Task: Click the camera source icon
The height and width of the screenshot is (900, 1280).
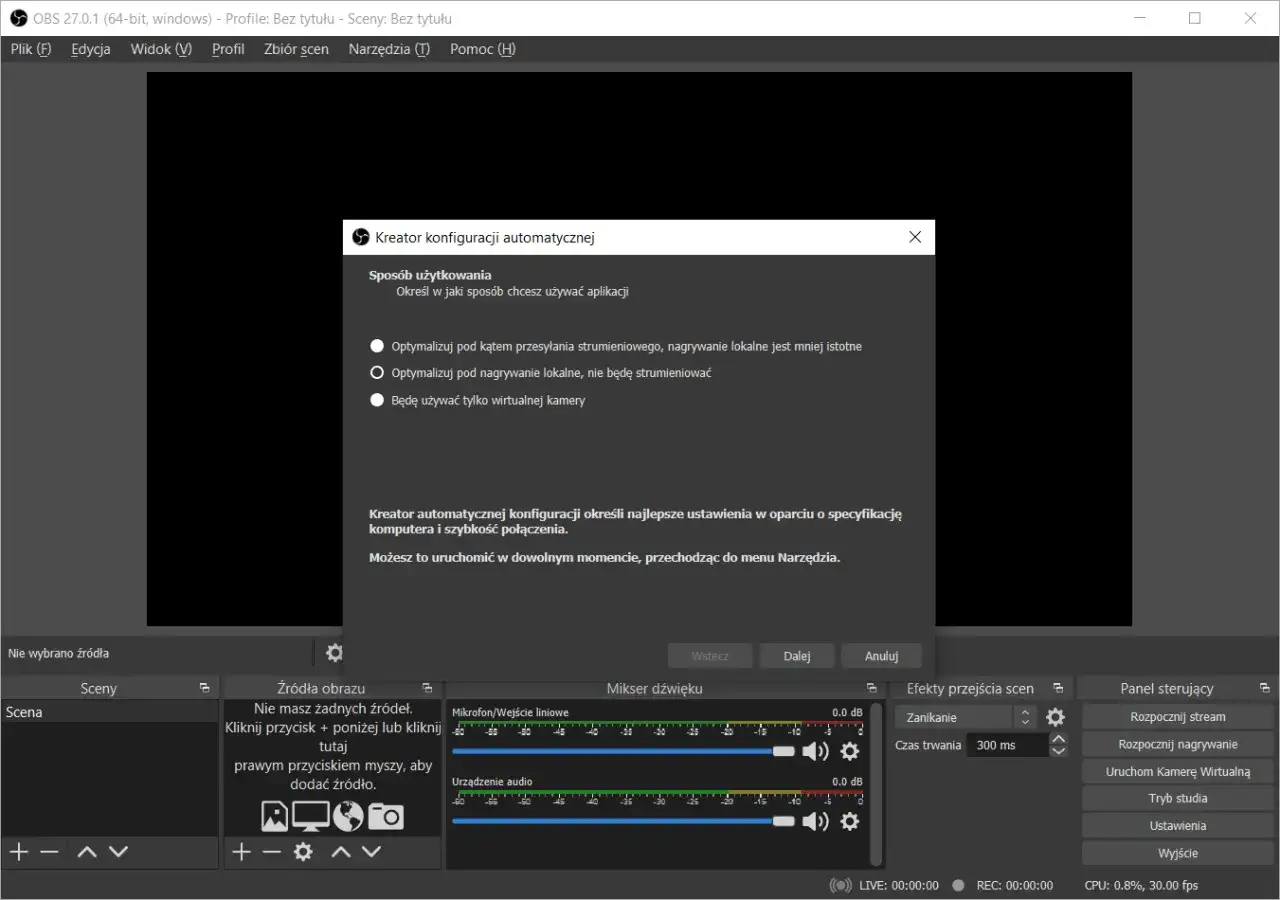Action: (x=386, y=817)
